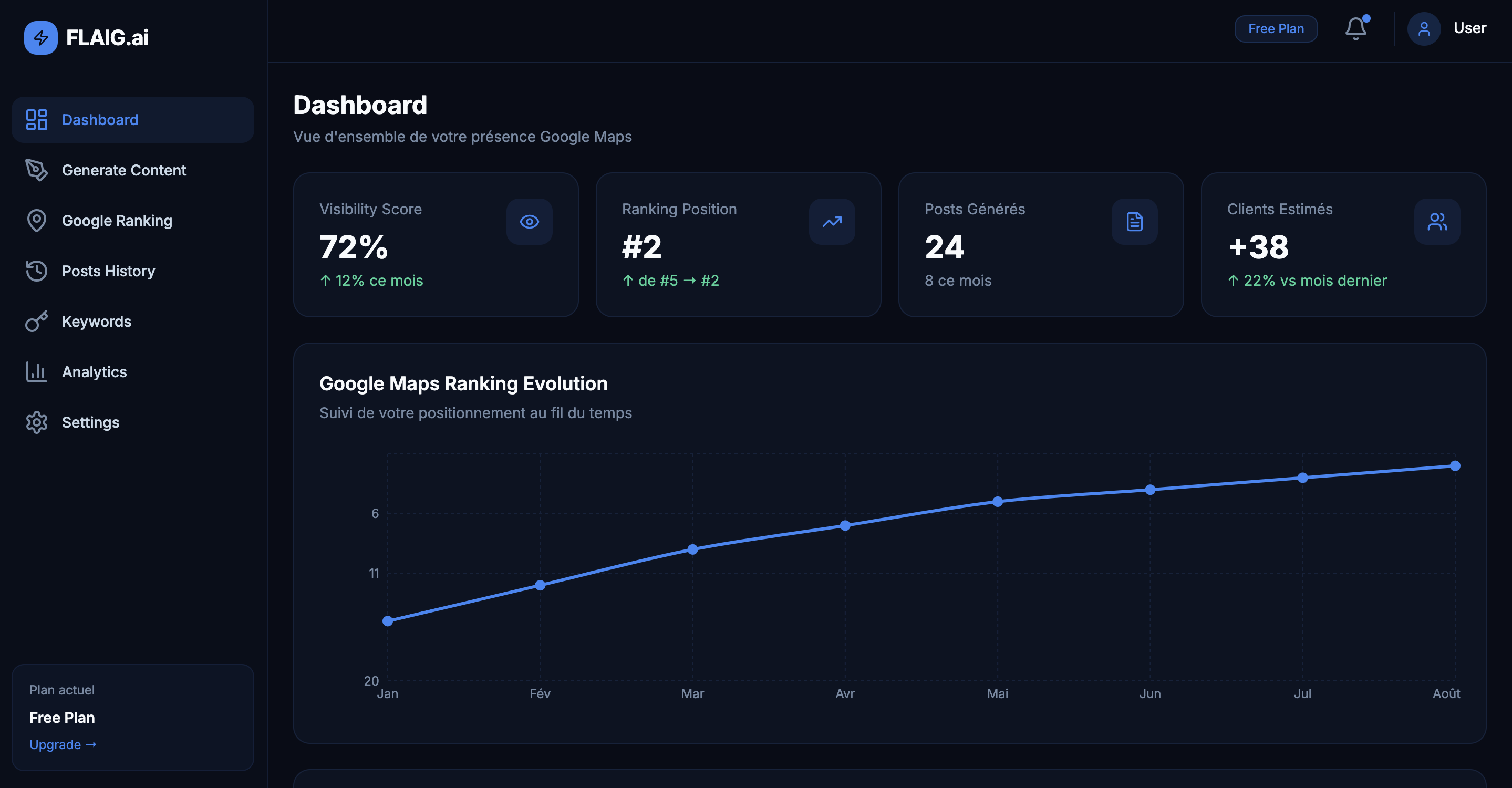Click the eye icon on Visibility Score card
The image size is (1512, 788).
click(x=530, y=222)
